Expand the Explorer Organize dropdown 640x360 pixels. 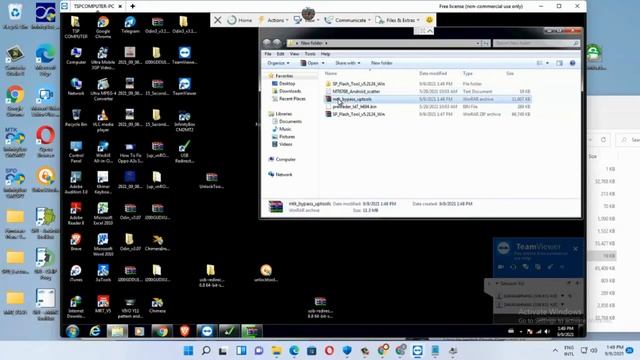coord(278,63)
